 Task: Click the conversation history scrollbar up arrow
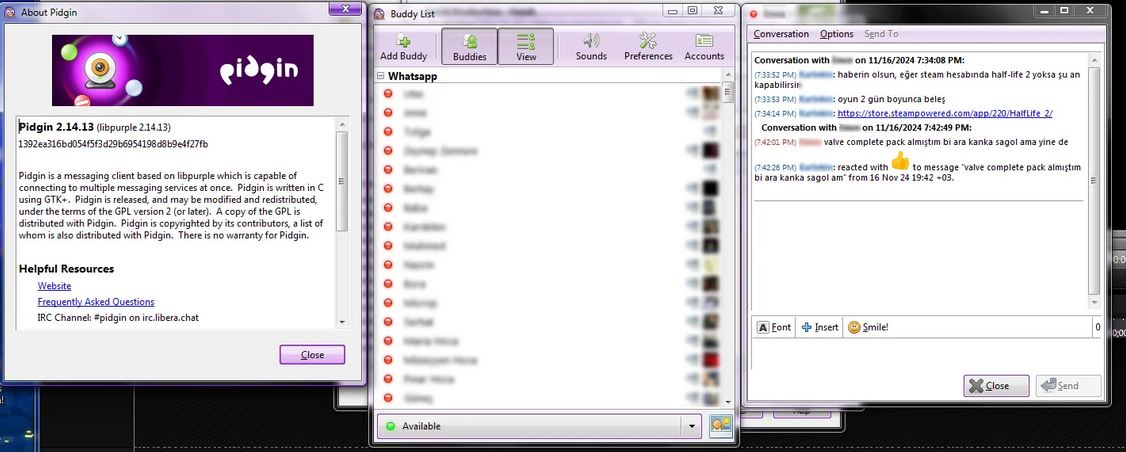pos(1094,61)
